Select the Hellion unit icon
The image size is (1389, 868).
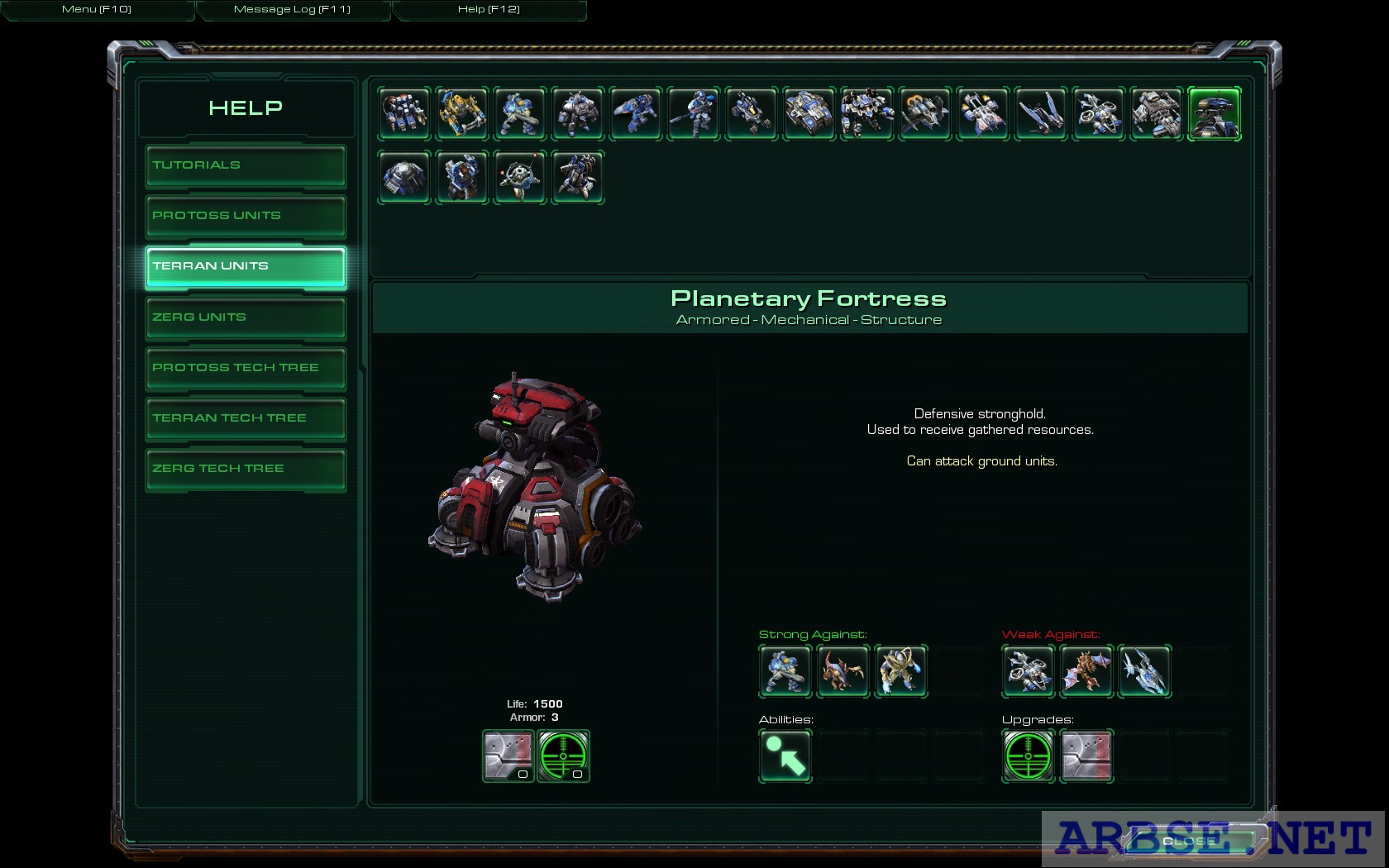752,113
